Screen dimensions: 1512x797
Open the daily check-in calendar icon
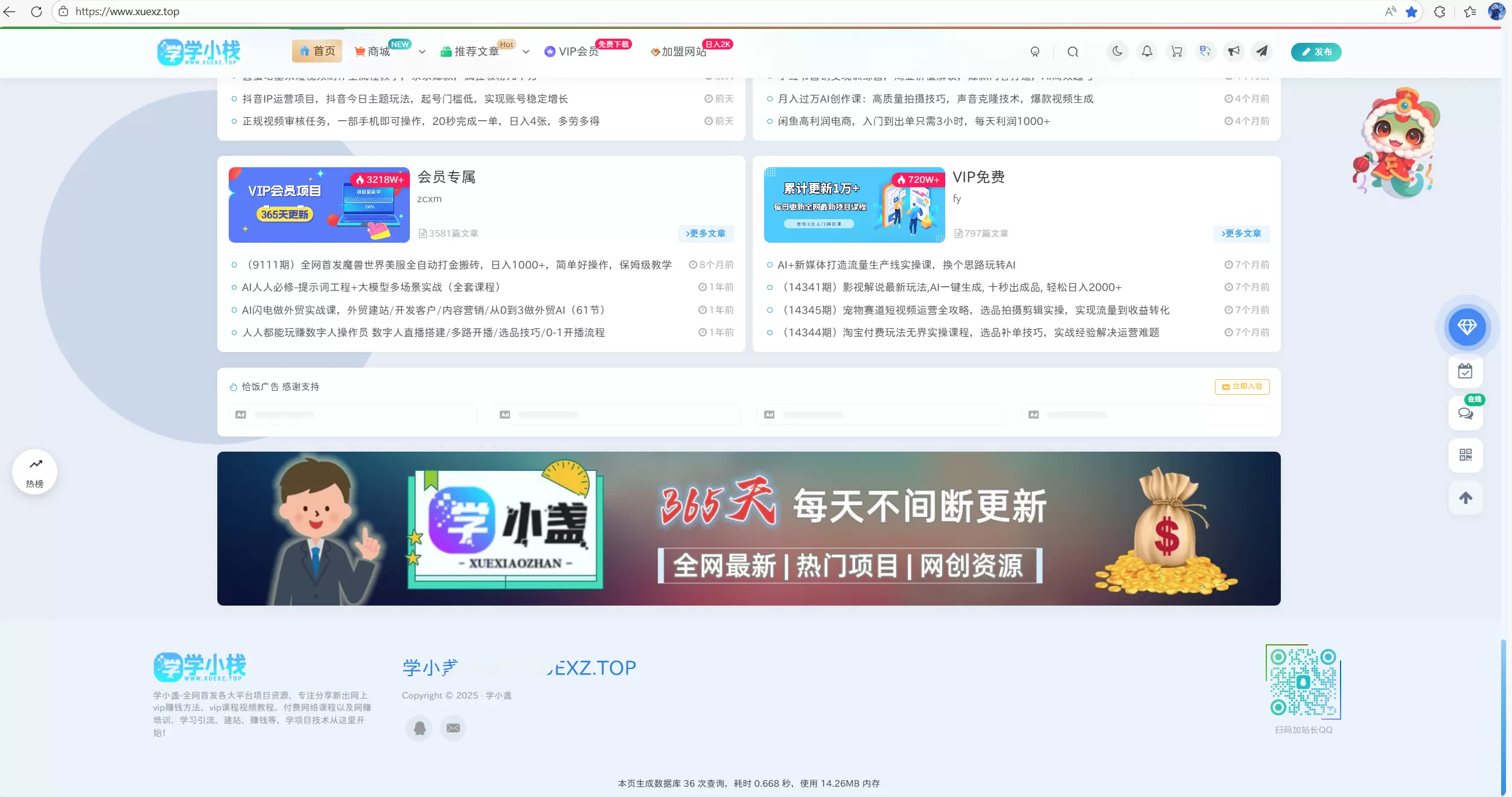(x=1466, y=371)
